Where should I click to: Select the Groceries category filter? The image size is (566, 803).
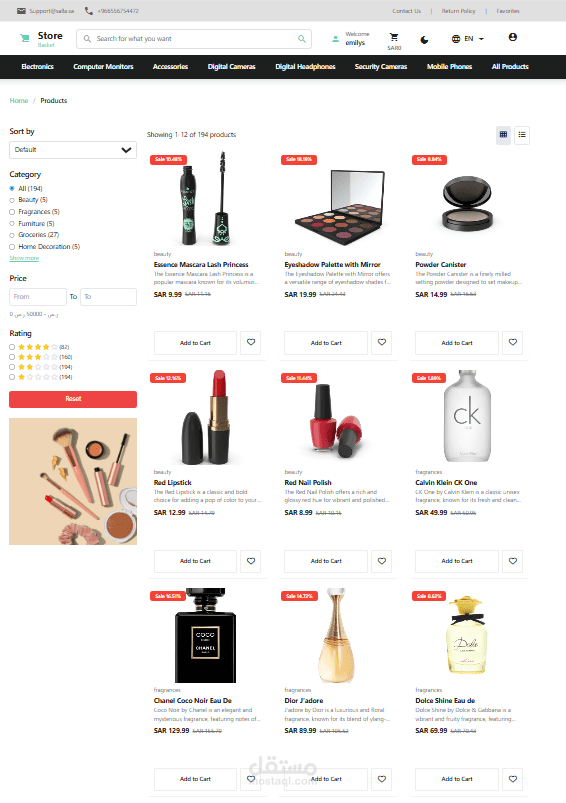click(x=12, y=235)
